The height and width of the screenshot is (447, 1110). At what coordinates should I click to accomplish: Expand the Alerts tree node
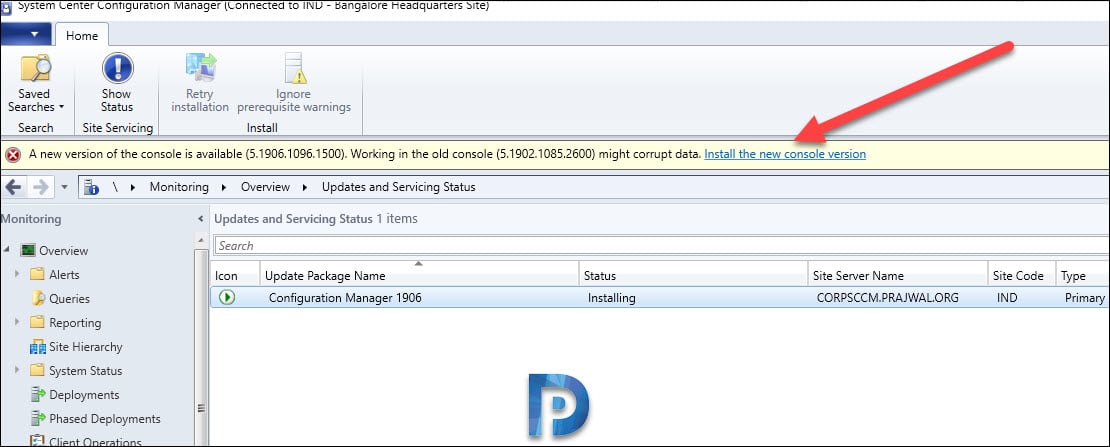[x=17, y=274]
